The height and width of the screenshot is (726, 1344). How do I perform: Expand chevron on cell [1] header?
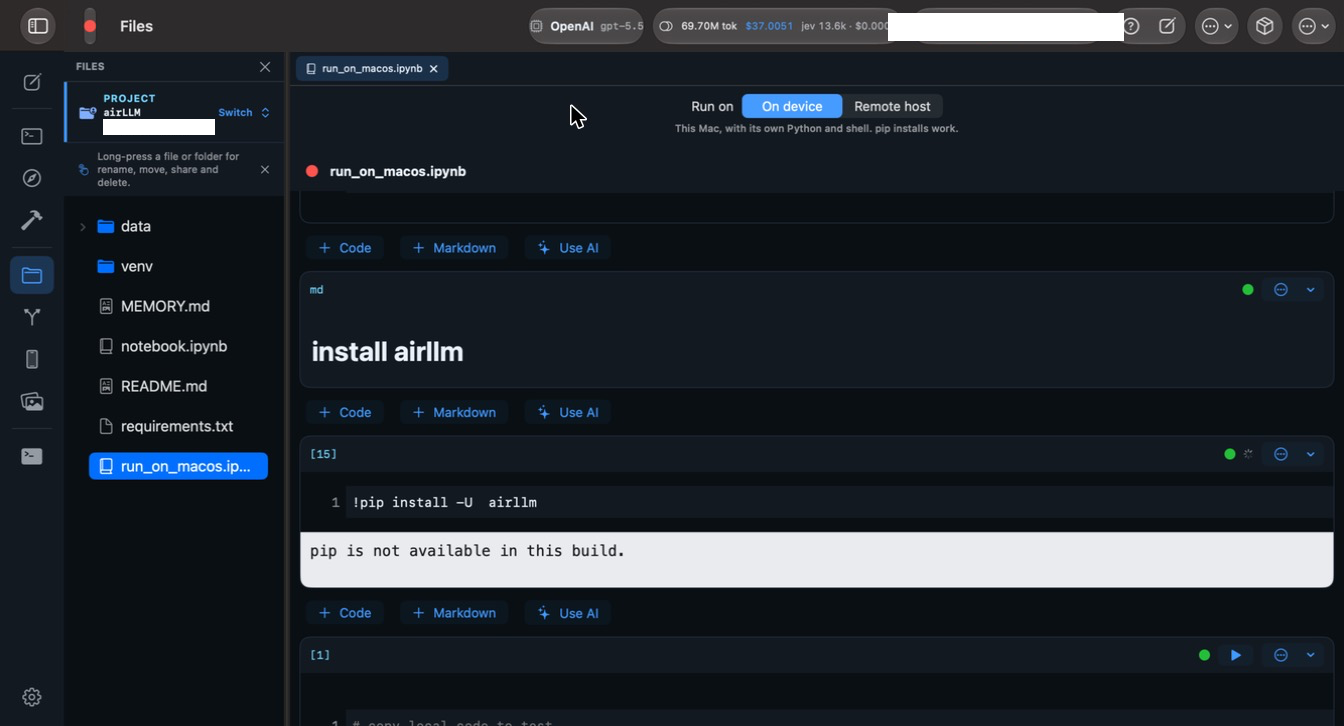(x=1310, y=655)
